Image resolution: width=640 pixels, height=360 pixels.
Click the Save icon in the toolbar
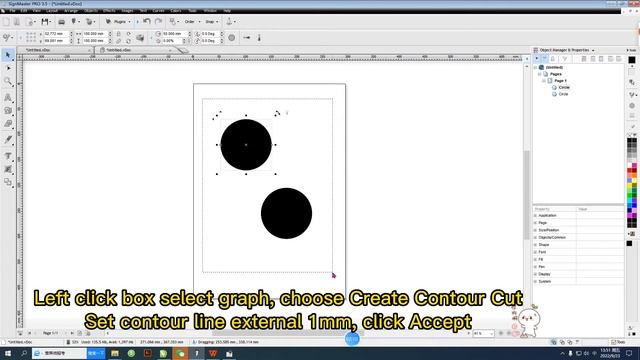pos(45,22)
